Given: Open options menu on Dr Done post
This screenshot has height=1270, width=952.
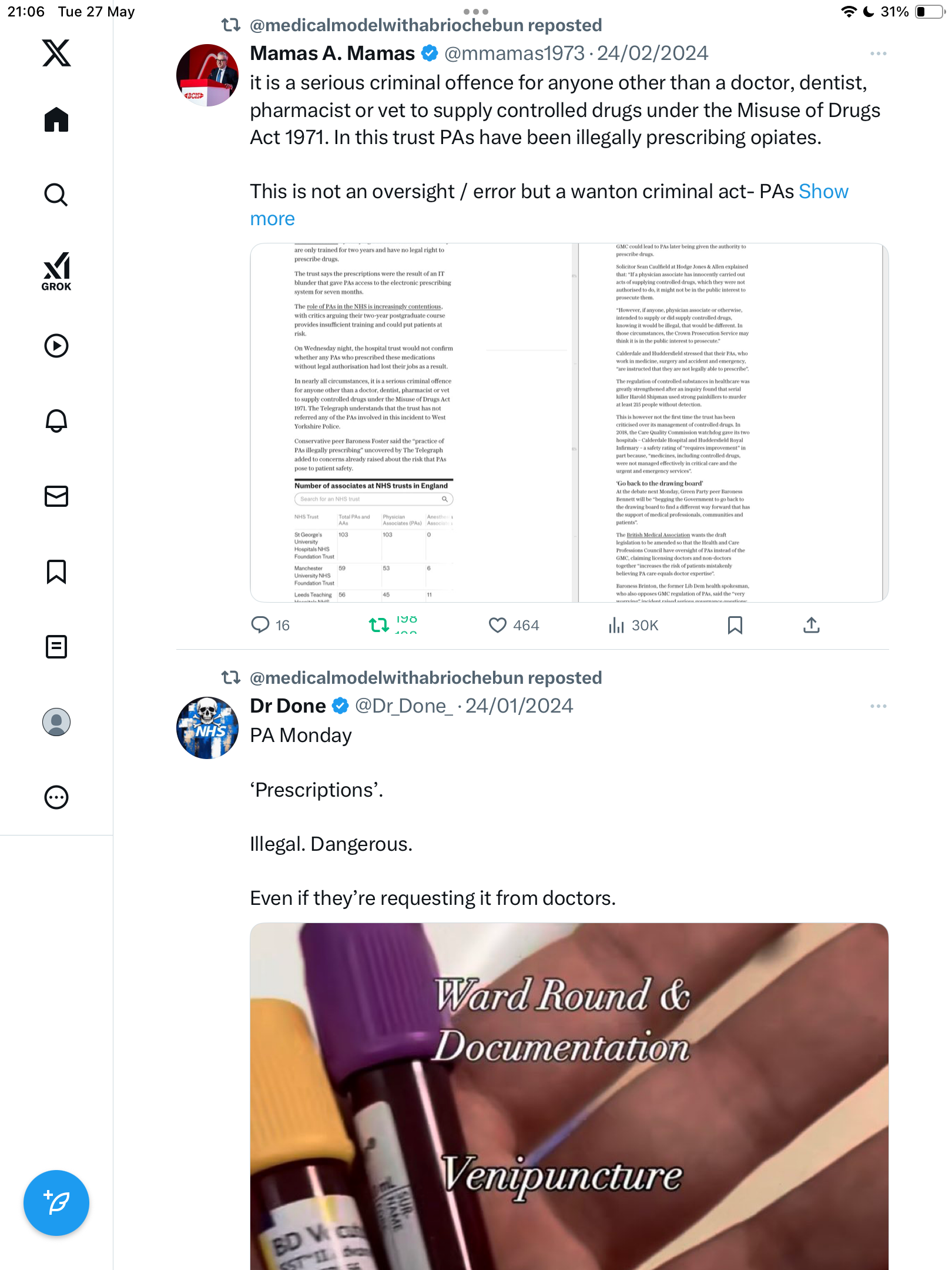Looking at the screenshot, I should [x=878, y=706].
